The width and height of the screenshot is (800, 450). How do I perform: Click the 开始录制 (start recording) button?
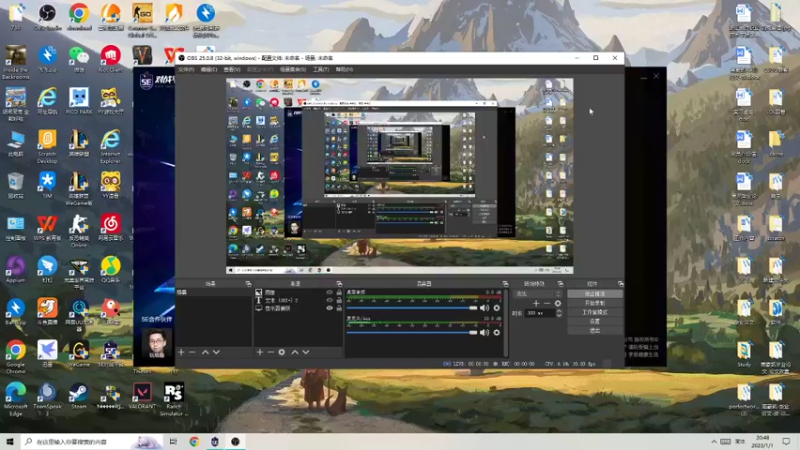point(595,303)
